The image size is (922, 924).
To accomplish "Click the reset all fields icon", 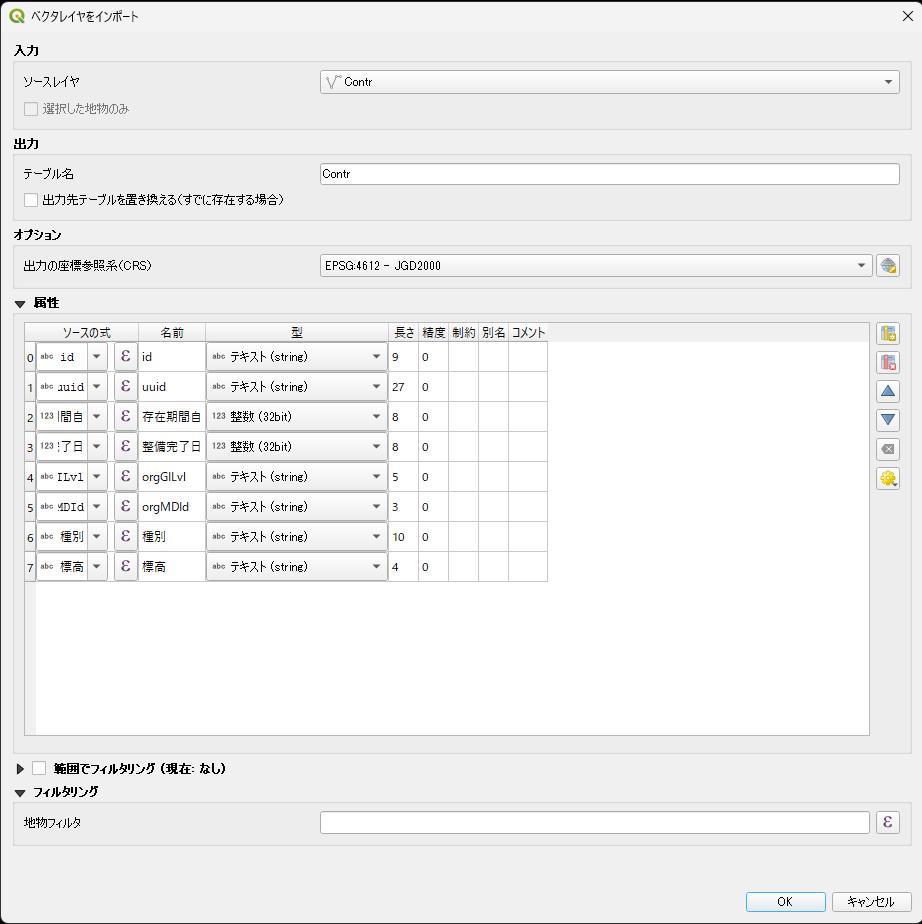I will pos(887,449).
